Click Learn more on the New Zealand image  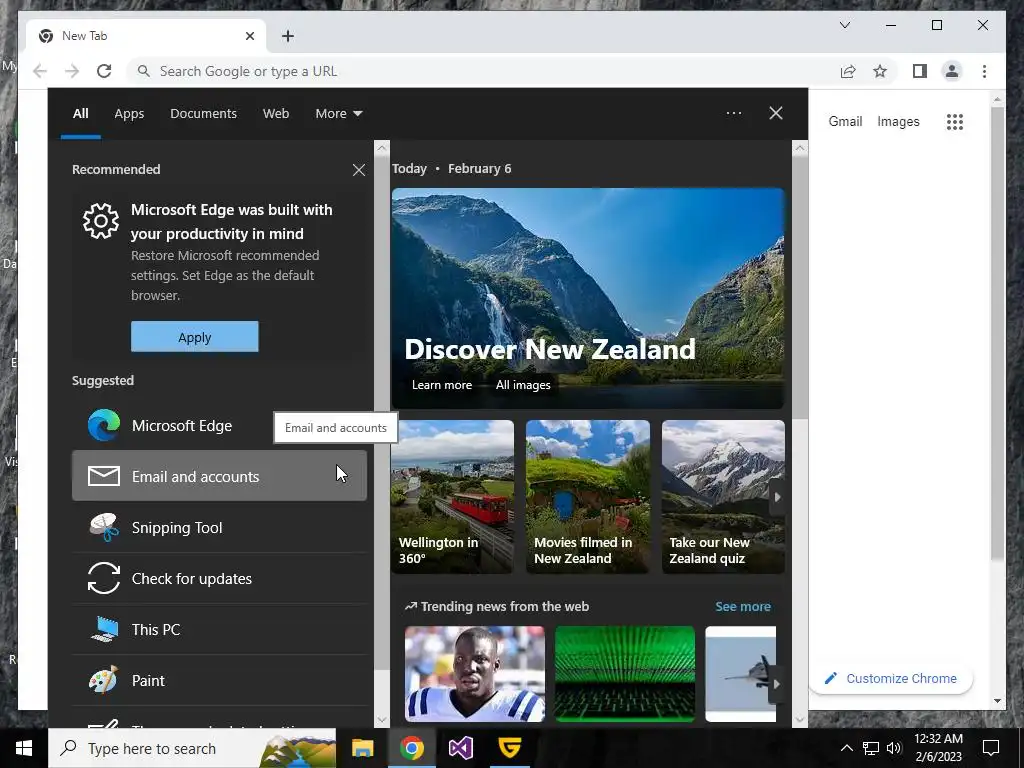coord(441,385)
